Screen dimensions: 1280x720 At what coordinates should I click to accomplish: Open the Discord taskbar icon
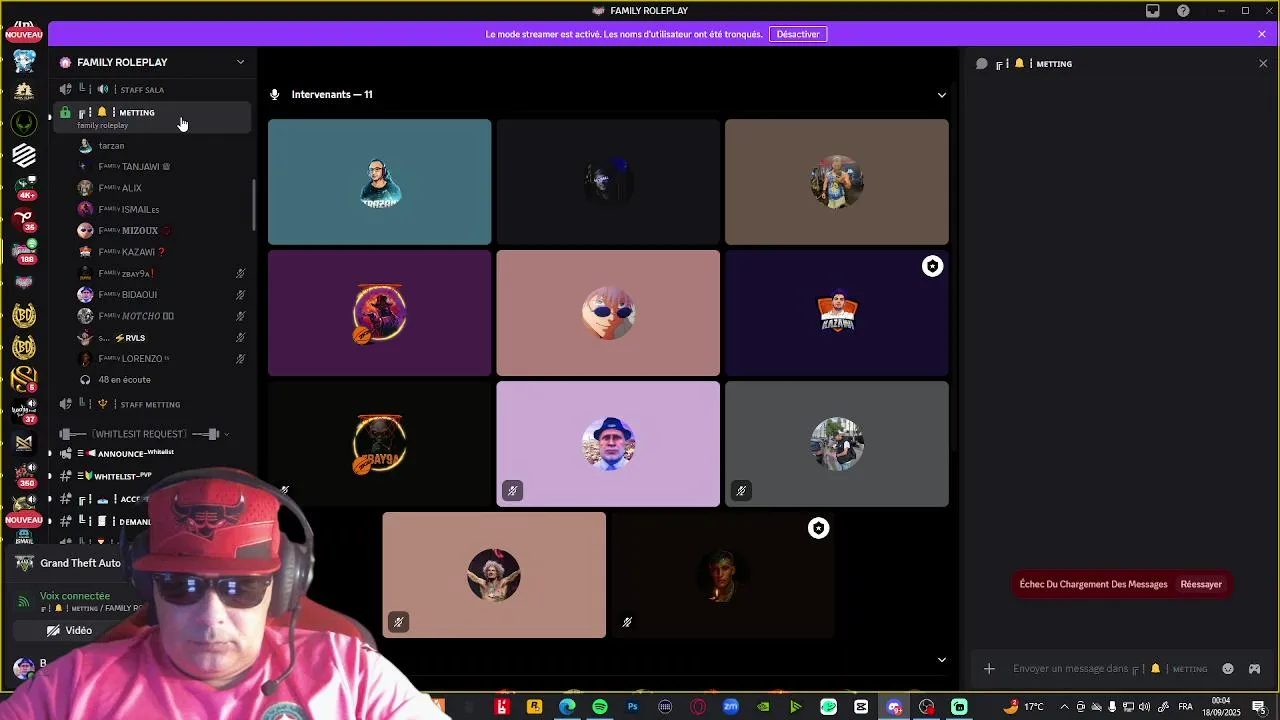coord(894,707)
